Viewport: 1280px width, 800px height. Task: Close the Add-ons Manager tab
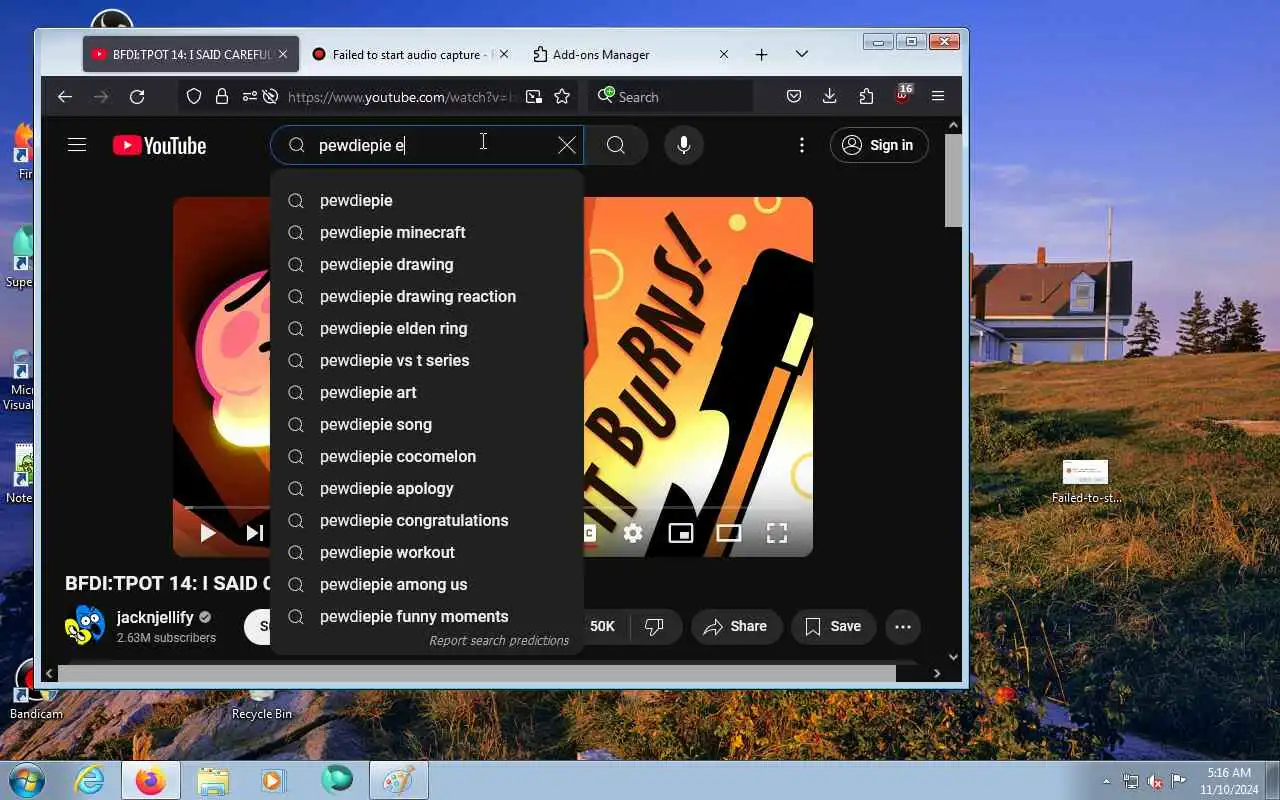pyautogui.click(x=724, y=55)
